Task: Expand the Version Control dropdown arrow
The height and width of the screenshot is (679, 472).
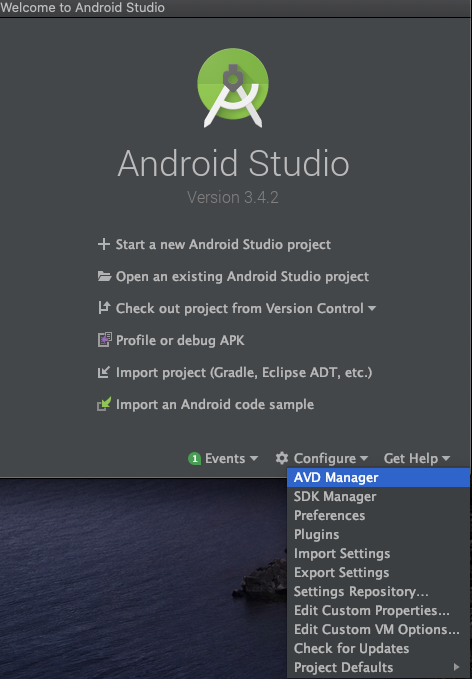Action: click(x=372, y=309)
